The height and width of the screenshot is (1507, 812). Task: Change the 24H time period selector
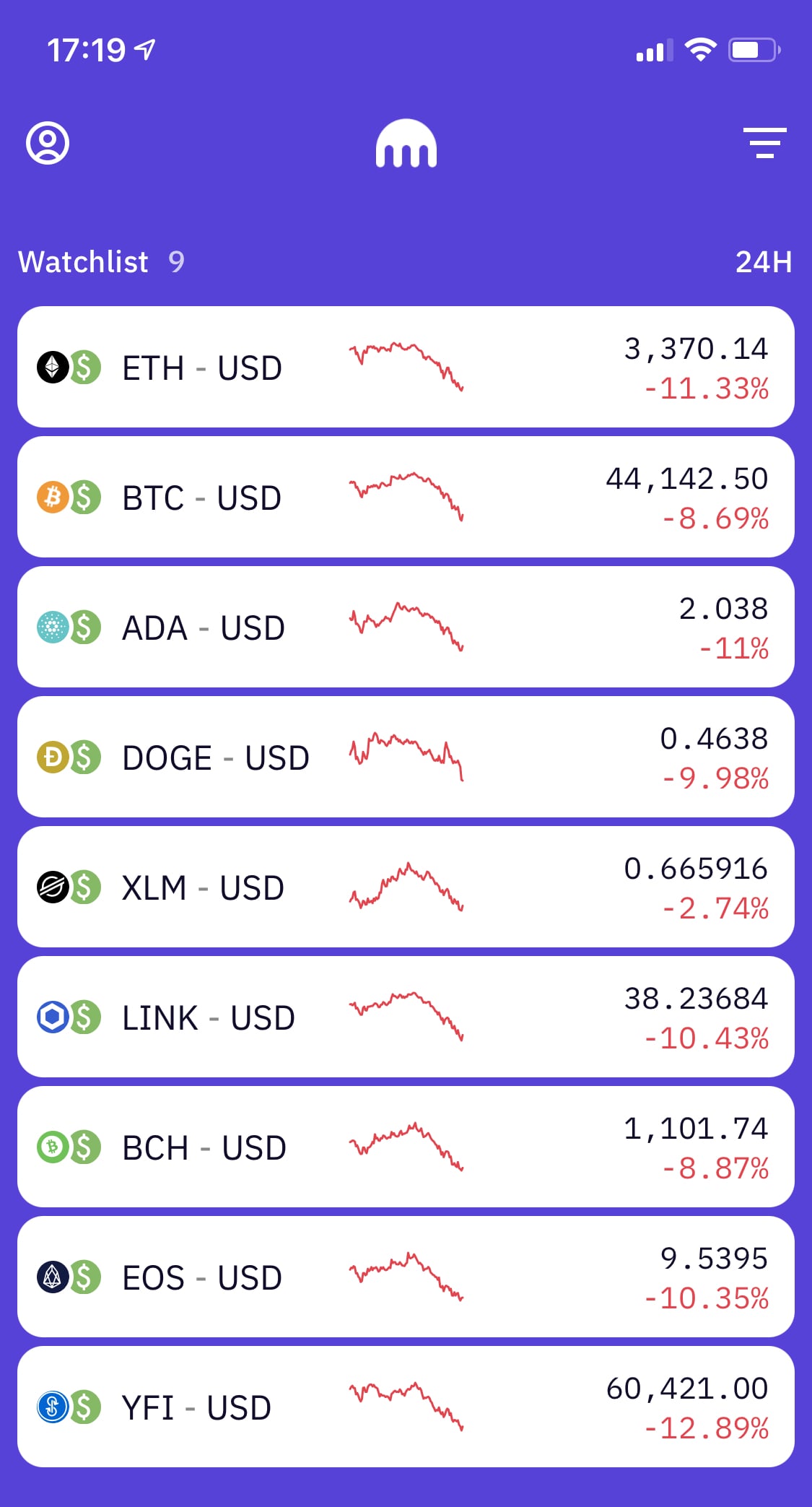[x=763, y=262]
